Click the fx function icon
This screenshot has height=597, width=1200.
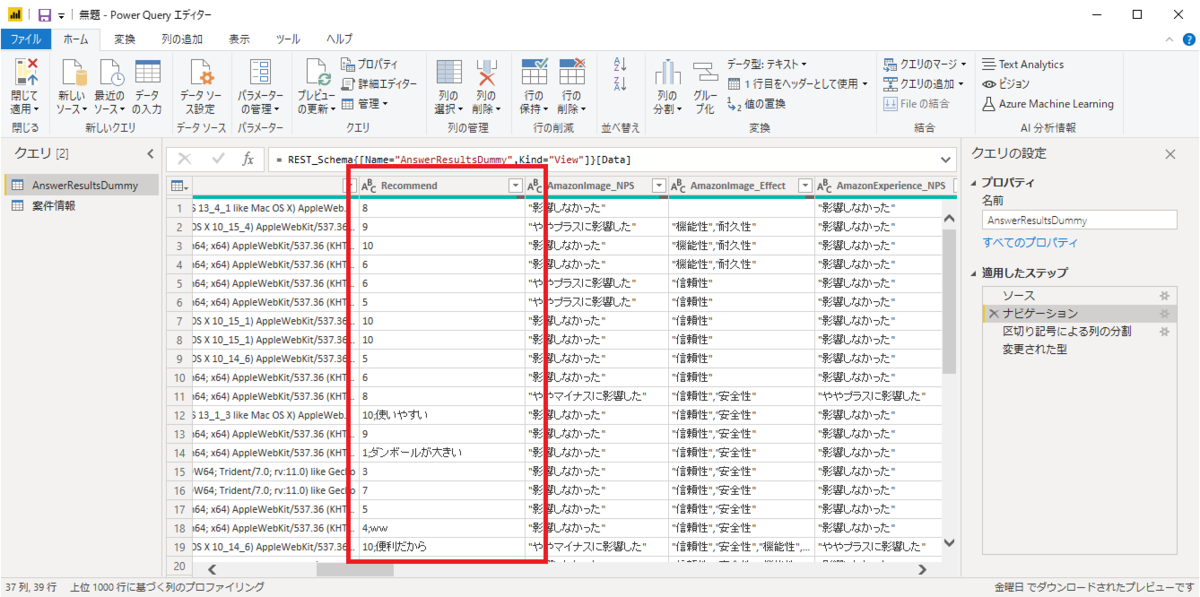pyautogui.click(x=248, y=159)
